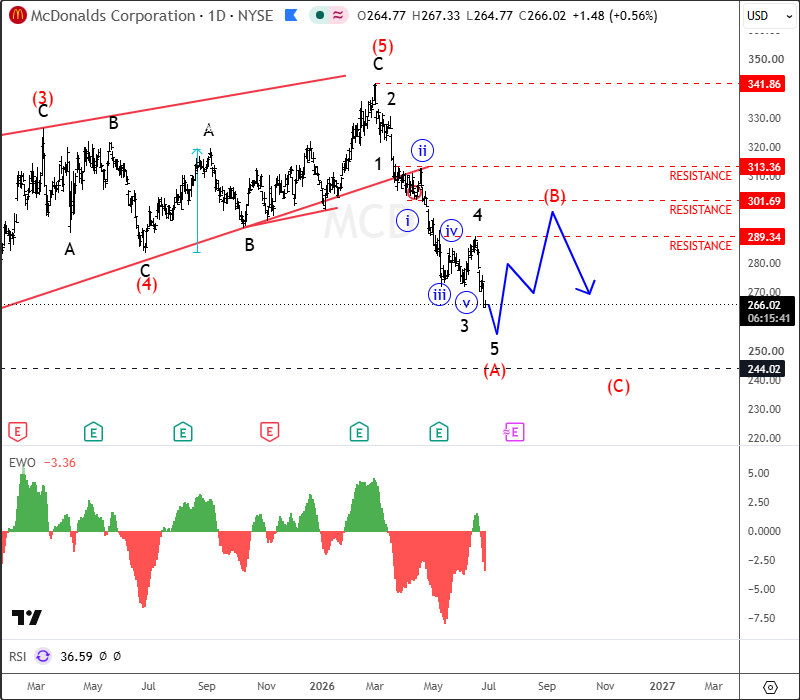Viewport: 800px width, 700px height.
Task: Click the countdown timer 06:15:41
Action: [768, 318]
